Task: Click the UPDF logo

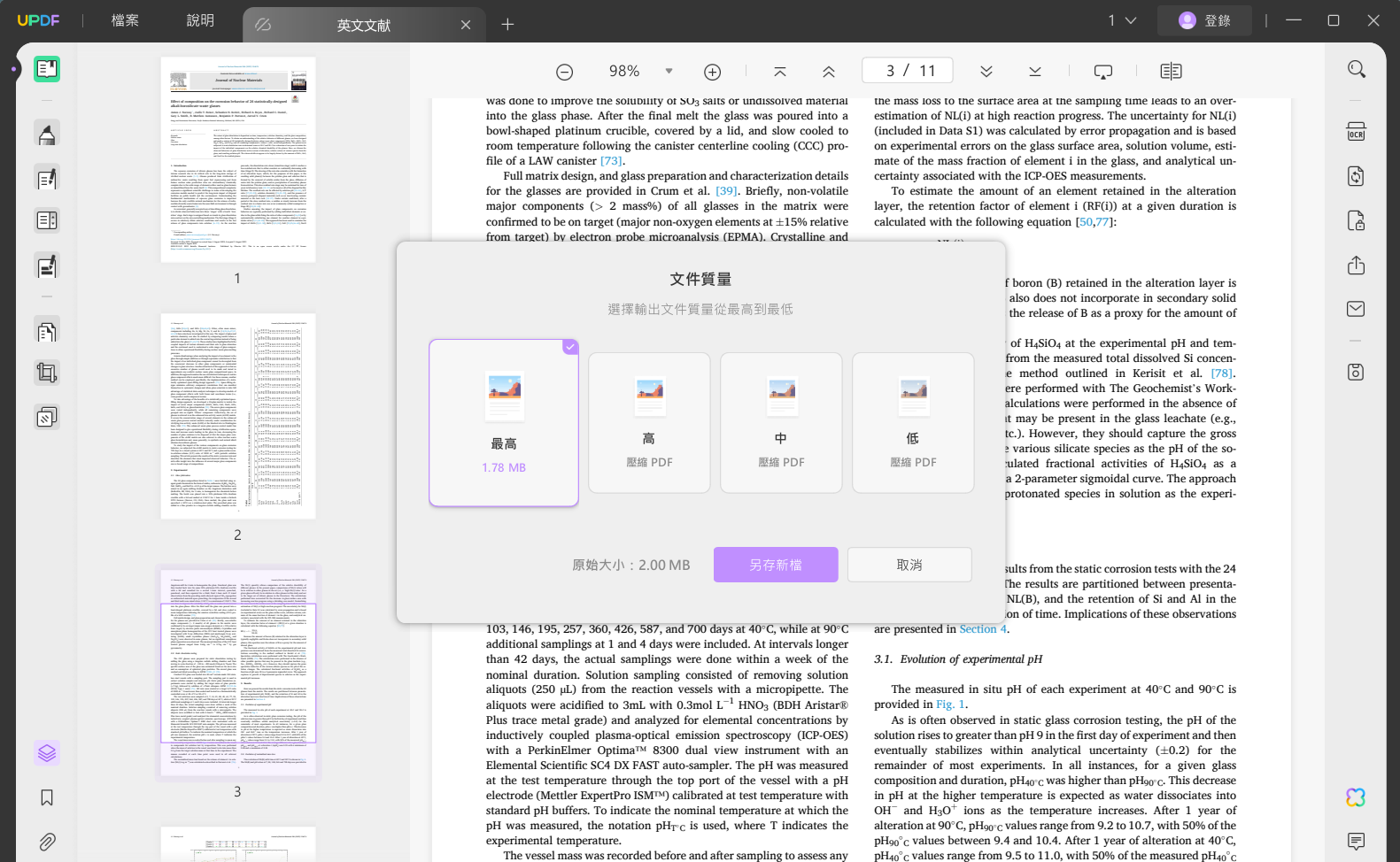Action: [38, 20]
